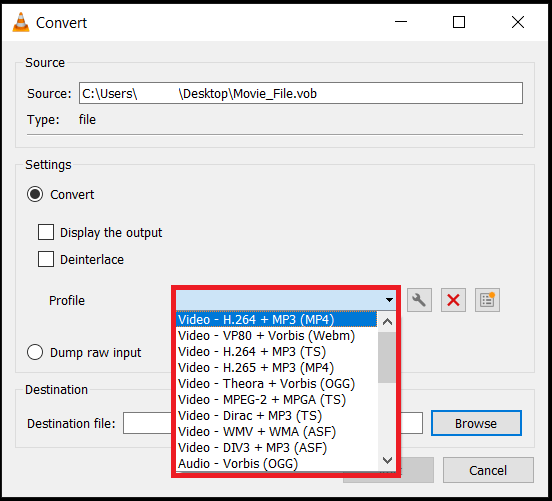Click the scroll up arrow in profile list

coord(387,321)
